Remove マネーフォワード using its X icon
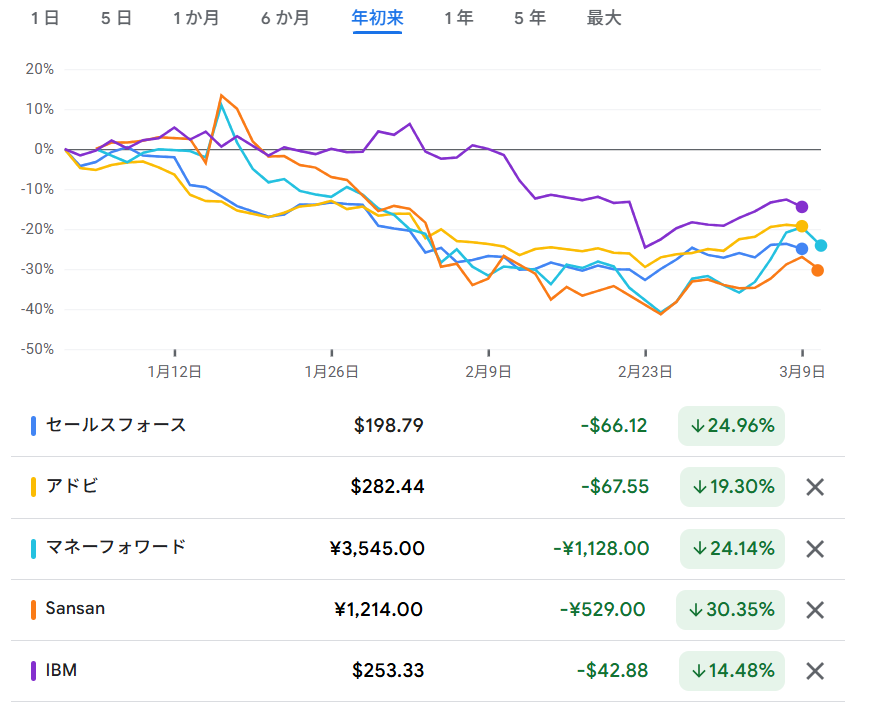 coord(816,548)
